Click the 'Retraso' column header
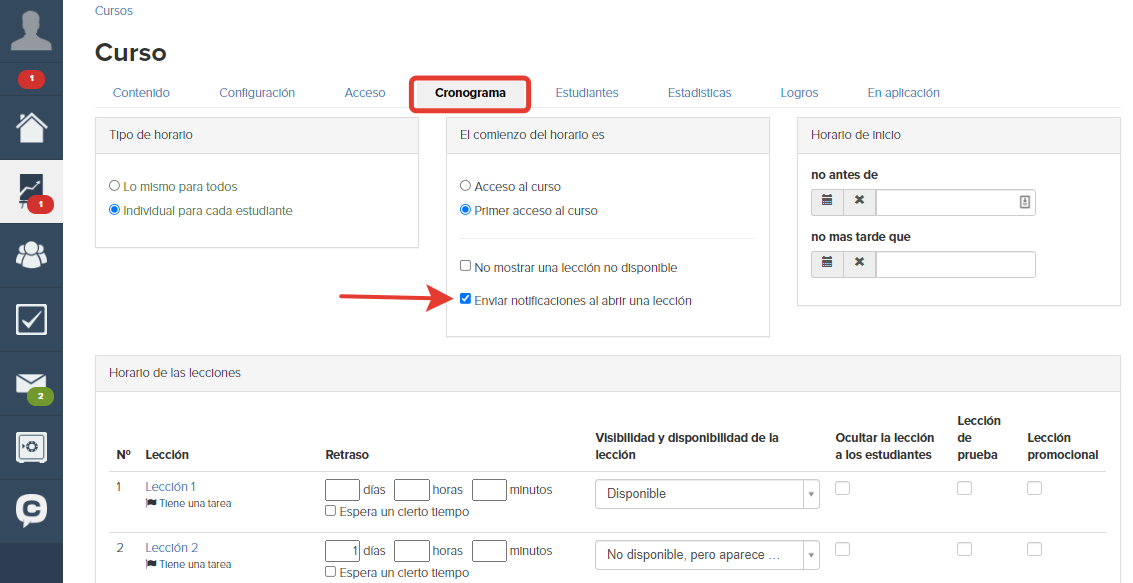Image resolution: width=1133 pixels, height=583 pixels. (347, 455)
